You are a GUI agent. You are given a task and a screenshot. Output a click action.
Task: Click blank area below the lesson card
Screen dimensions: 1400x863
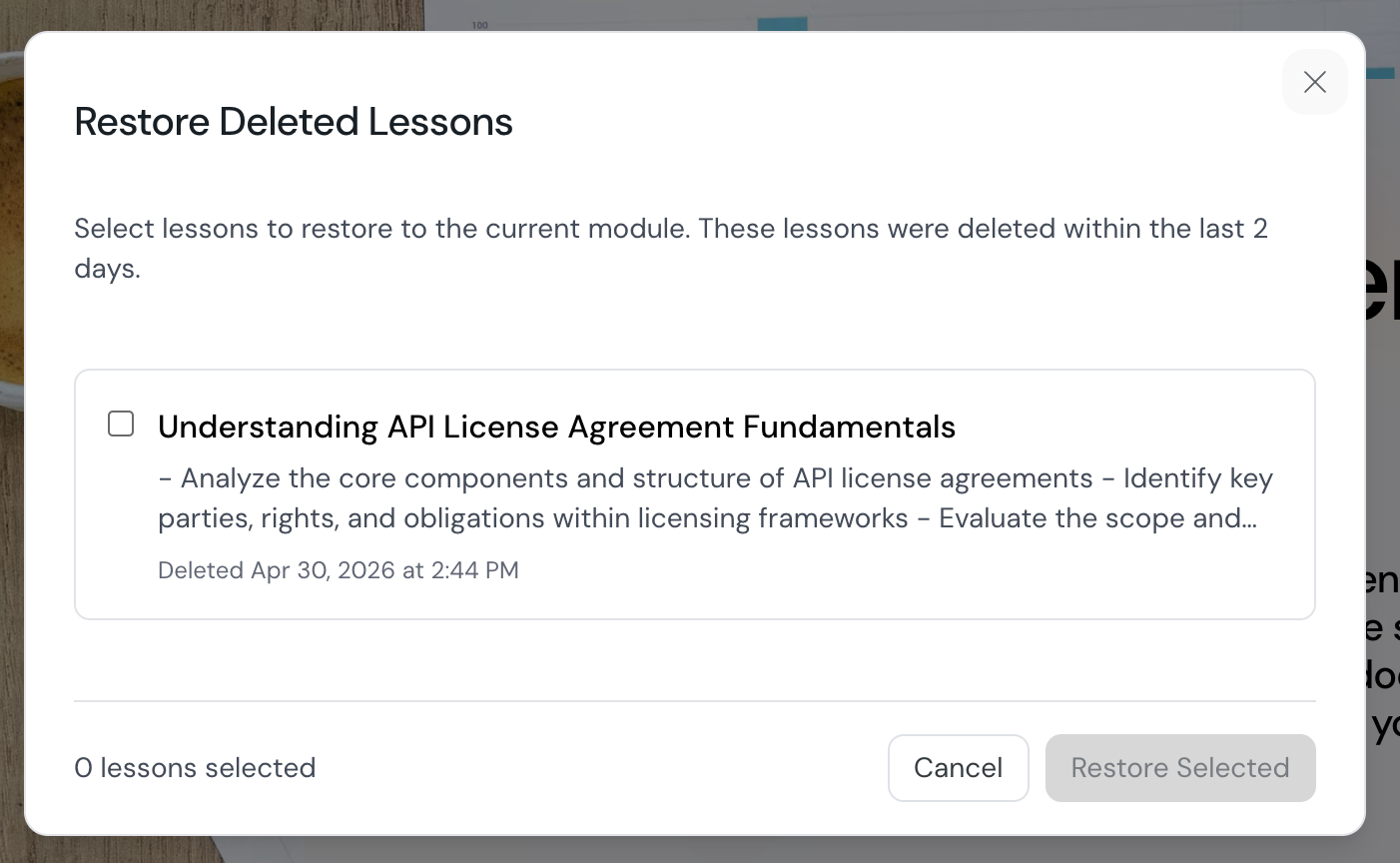[x=694, y=659]
